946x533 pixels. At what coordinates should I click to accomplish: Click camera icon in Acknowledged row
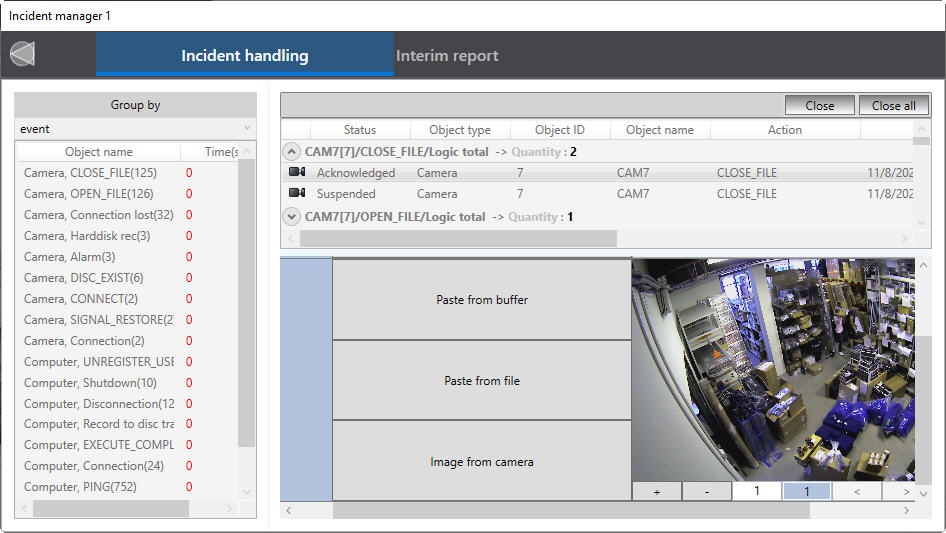[297, 173]
